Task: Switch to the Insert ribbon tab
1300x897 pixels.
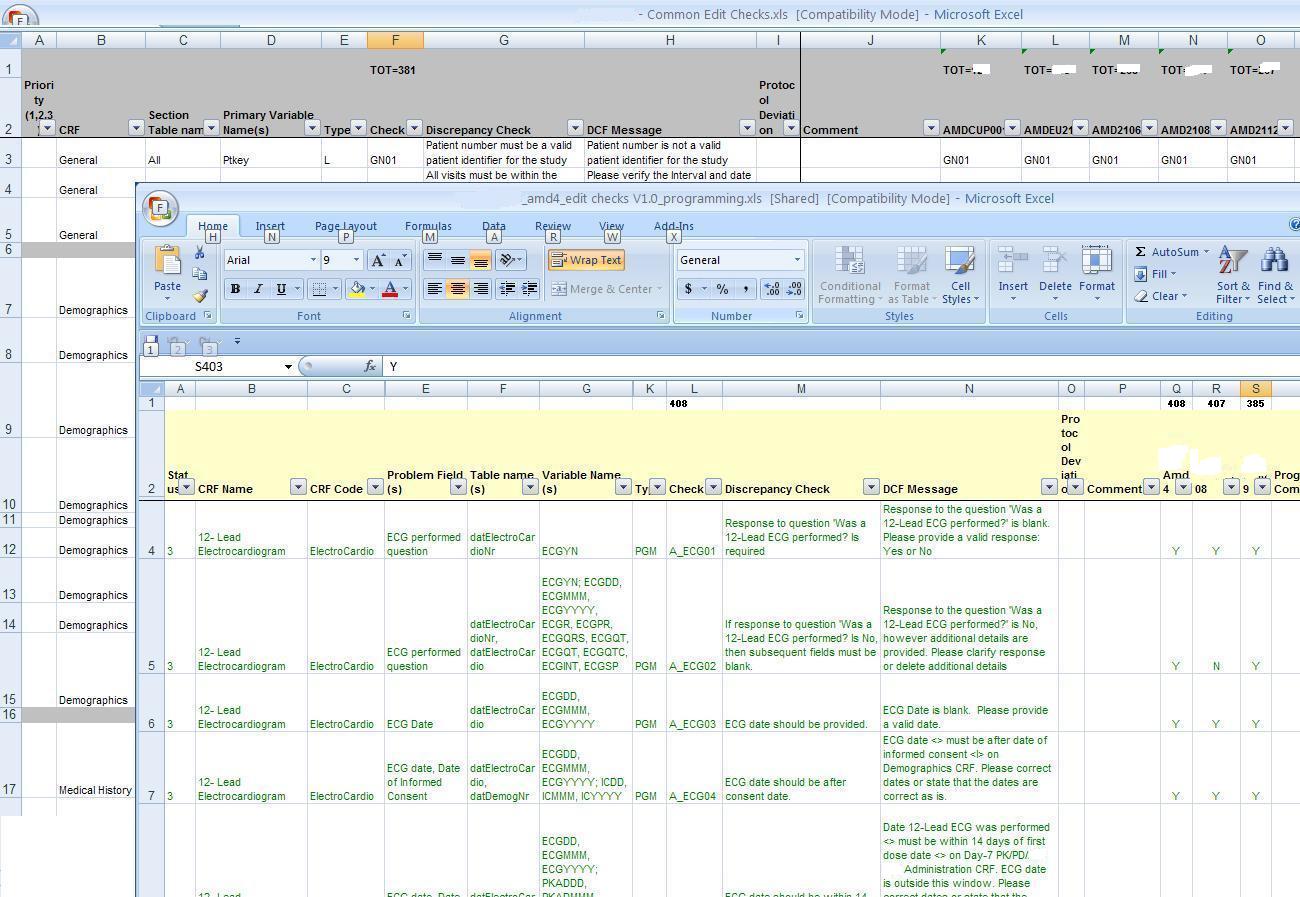Action: coord(270,226)
